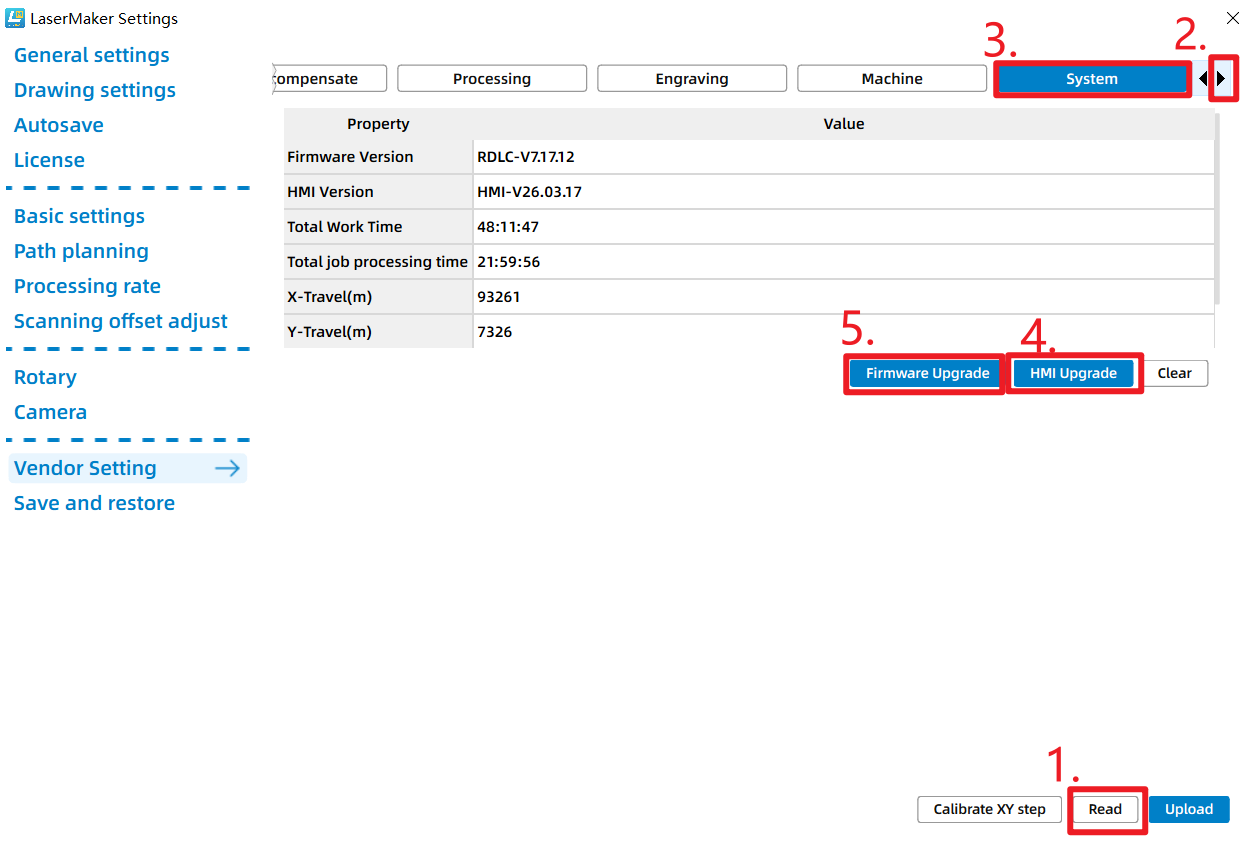
Task: Select the Engraving tab
Action: pyautogui.click(x=692, y=78)
